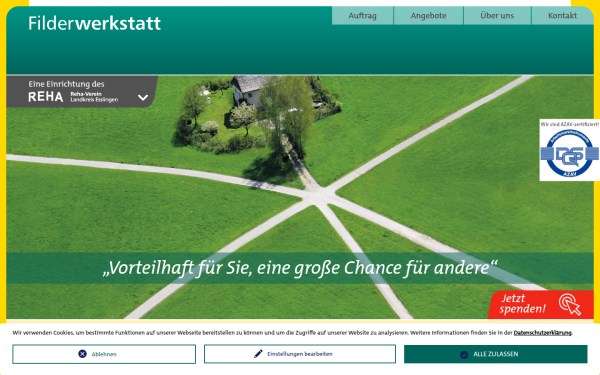This screenshot has height=375, width=600.
Task: Click the slogan 'Vorteilhaft für Sie' banner text
Action: [300, 268]
